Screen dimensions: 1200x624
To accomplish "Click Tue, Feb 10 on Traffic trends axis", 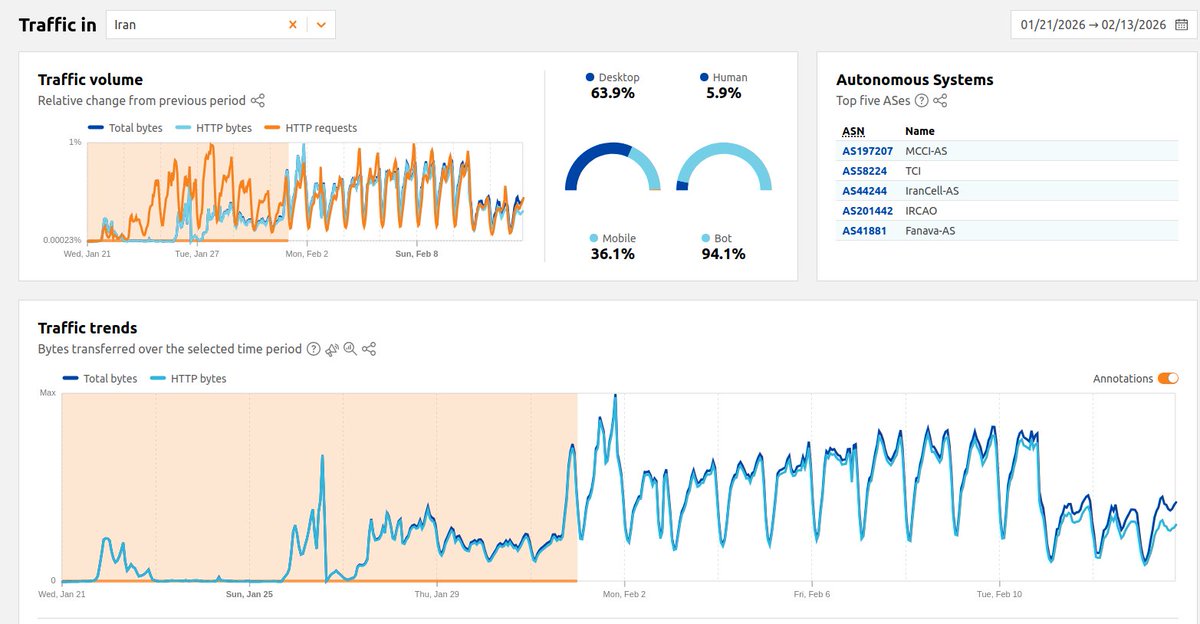I will tap(999, 594).
